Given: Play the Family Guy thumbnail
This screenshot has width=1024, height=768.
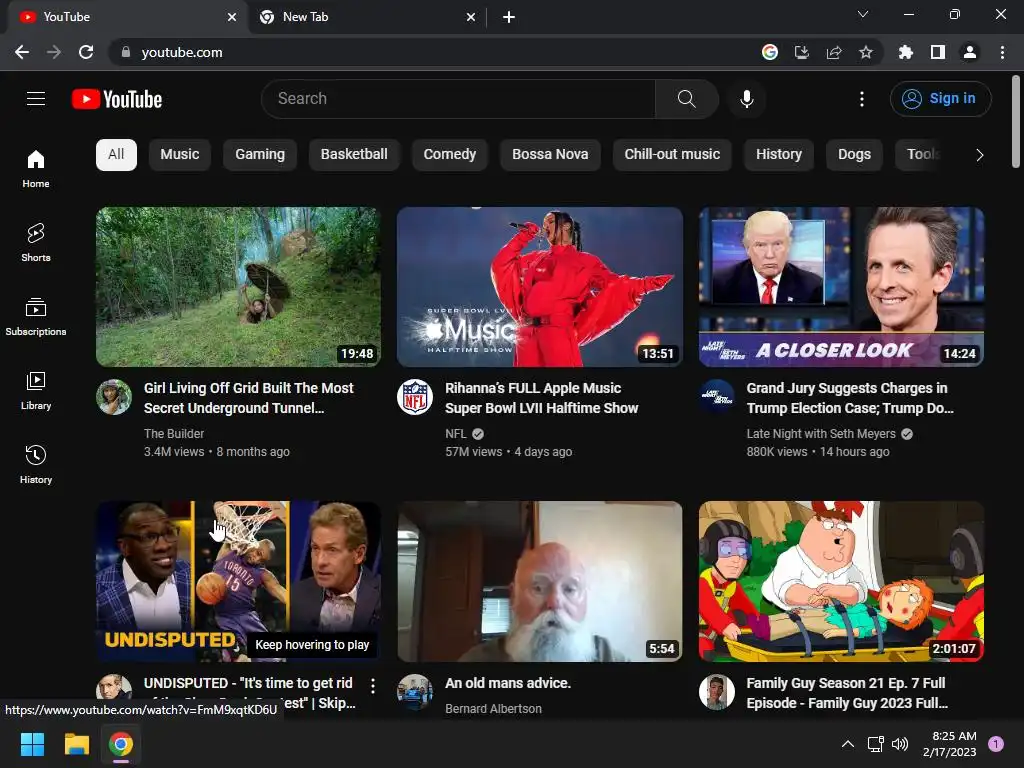Looking at the screenshot, I should point(841,581).
